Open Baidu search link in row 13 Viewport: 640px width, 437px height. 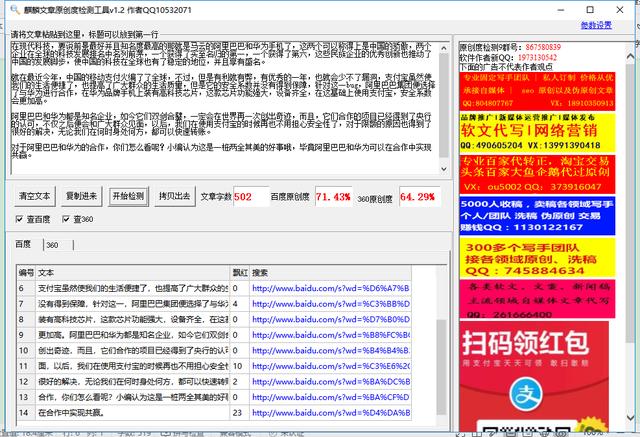(x=331, y=397)
